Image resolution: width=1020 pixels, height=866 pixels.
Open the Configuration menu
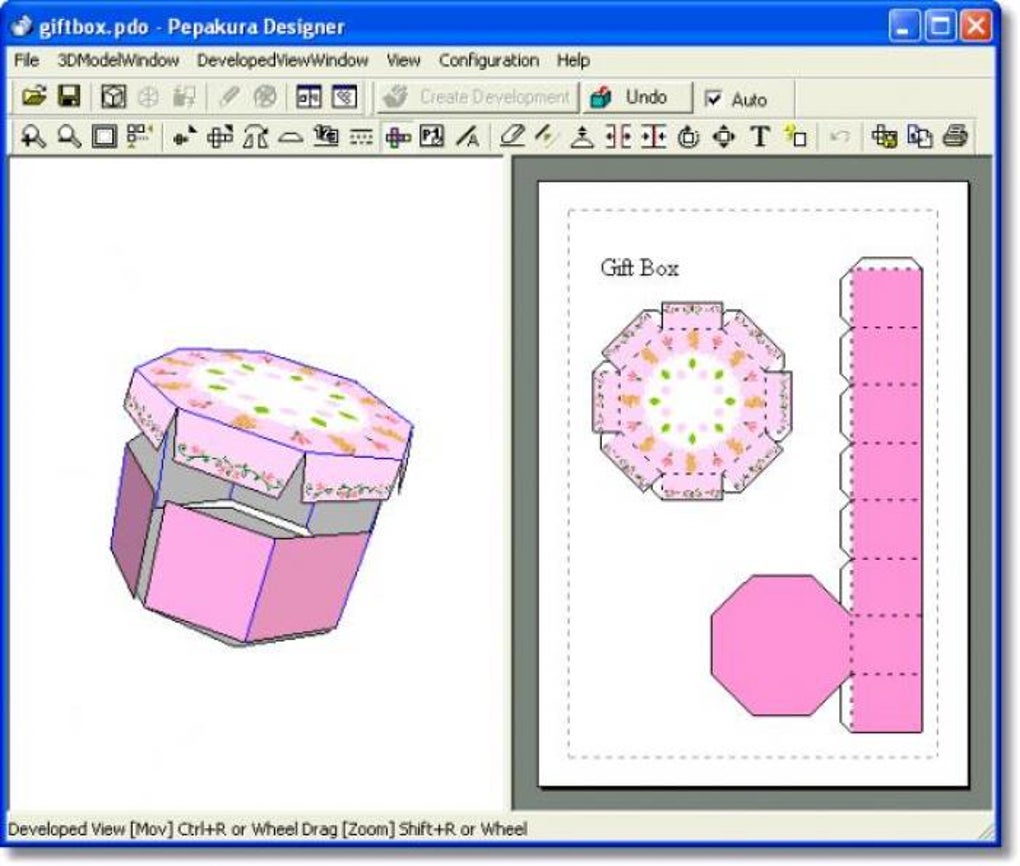coord(489,60)
